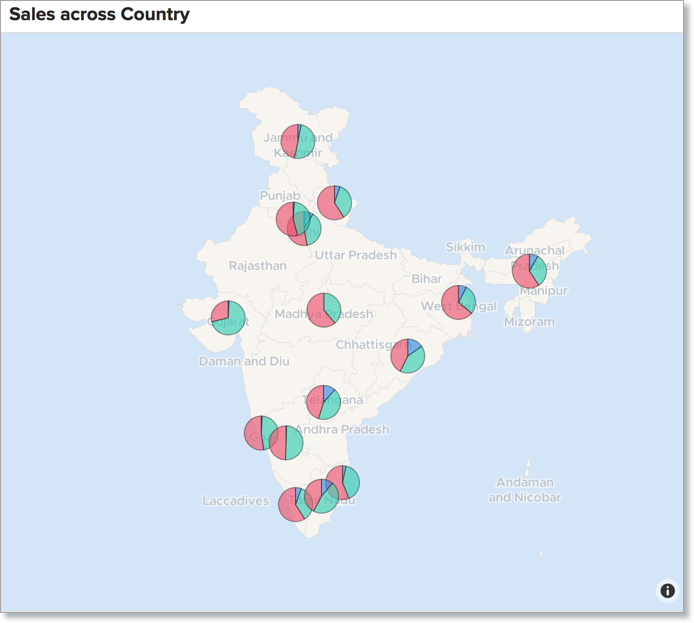Click the Sikkim map label
This screenshot has width=694, height=623.
(x=465, y=247)
